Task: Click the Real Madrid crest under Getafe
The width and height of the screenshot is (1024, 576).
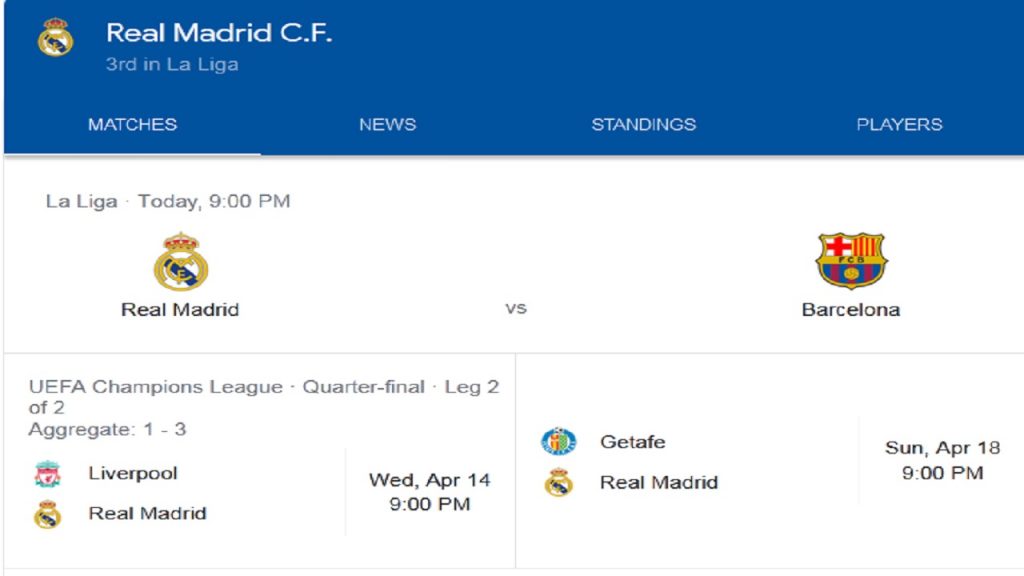Action: [x=559, y=483]
